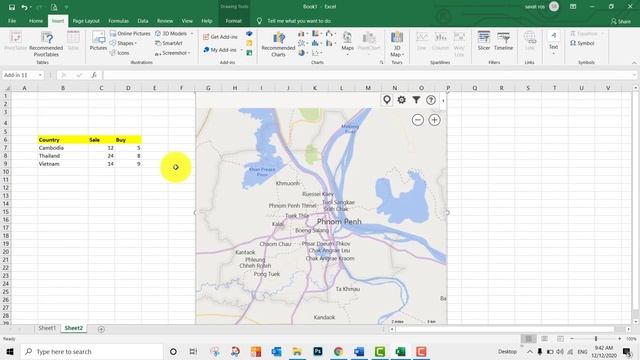
Task: Expand the 3D Models dropdown
Action: point(192,33)
